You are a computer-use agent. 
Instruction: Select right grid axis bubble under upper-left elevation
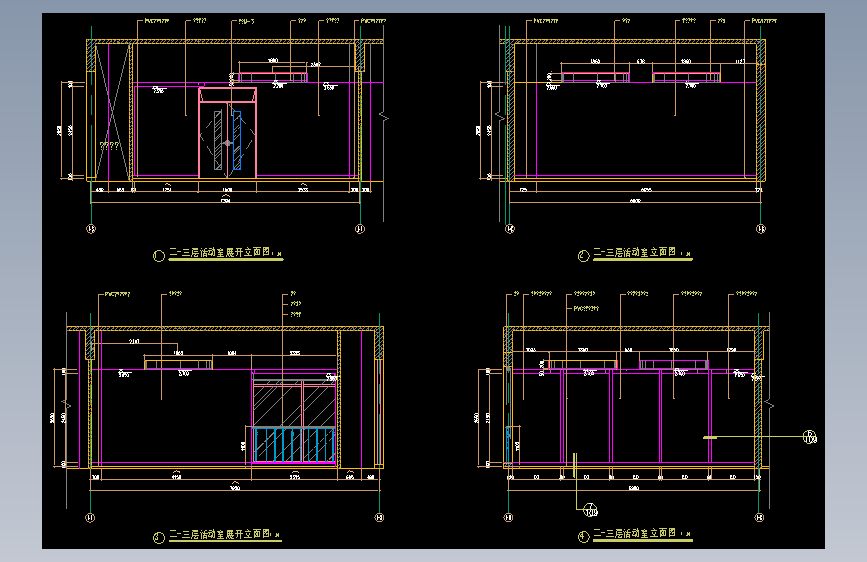pos(360,228)
